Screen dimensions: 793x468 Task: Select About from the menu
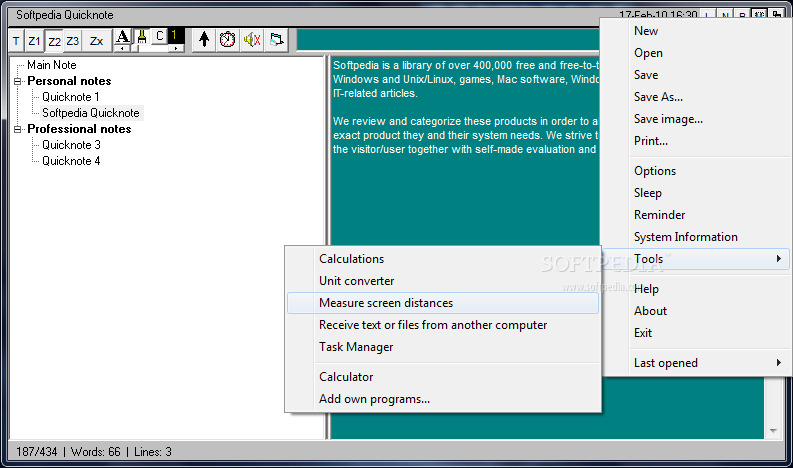(695, 311)
